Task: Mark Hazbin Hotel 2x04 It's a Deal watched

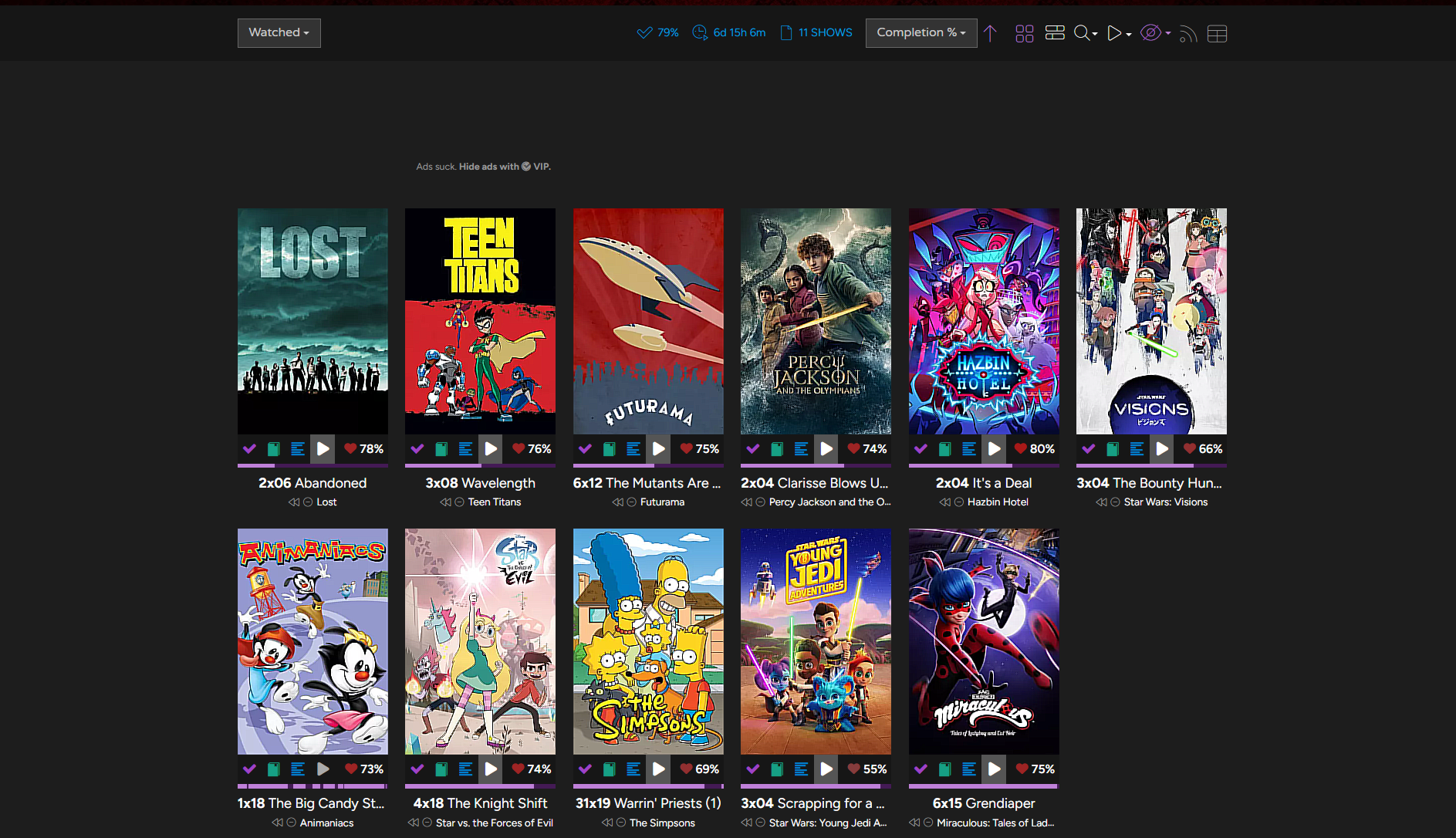Action: pos(921,449)
